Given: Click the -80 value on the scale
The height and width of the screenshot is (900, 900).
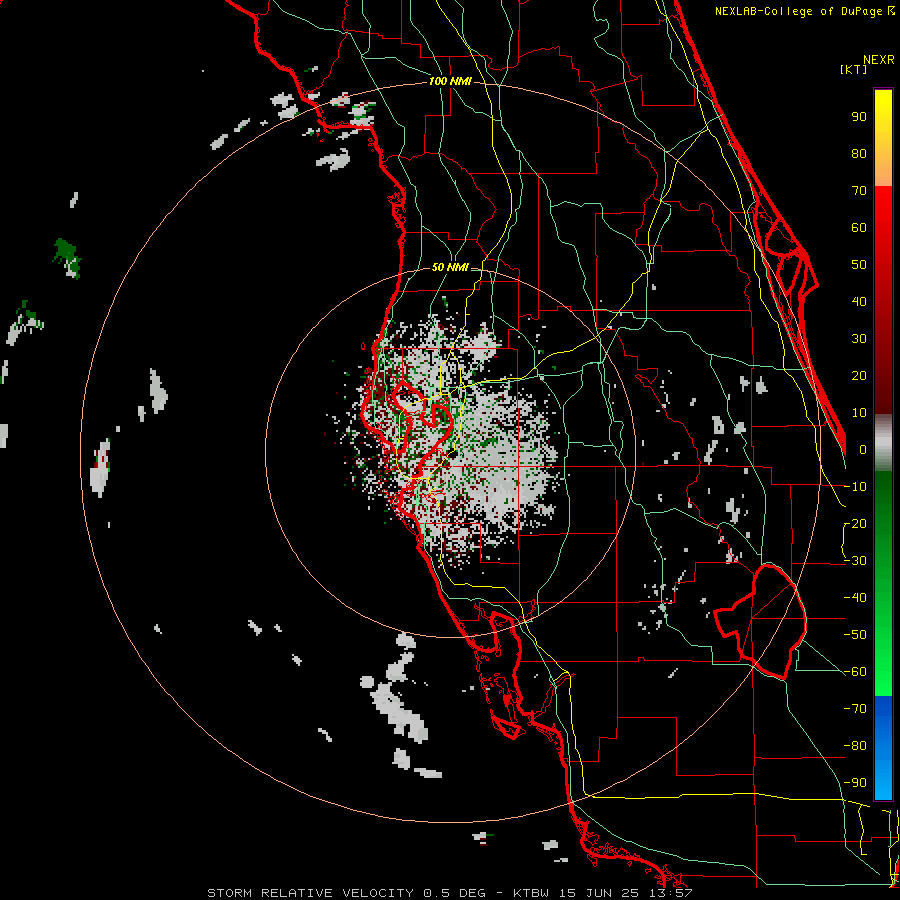Looking at the screenshot, I should pos(855,746).
